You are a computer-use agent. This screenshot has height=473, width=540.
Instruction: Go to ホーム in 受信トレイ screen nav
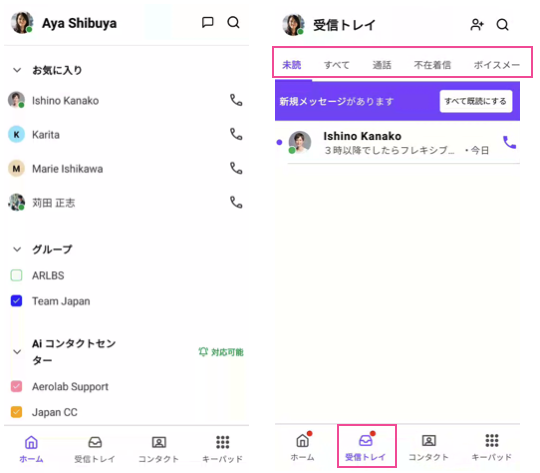[302, 447]
